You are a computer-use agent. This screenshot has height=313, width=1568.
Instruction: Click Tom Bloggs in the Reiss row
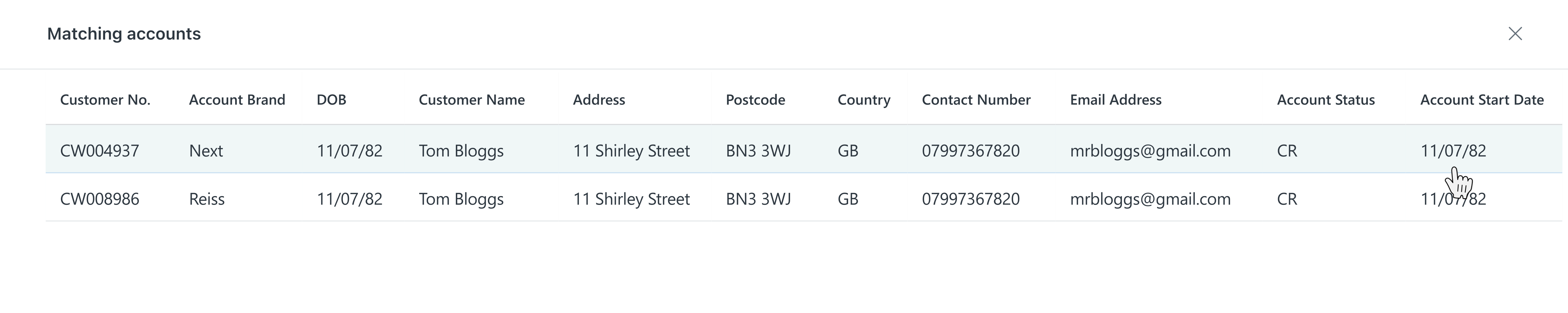pos(461,199)
